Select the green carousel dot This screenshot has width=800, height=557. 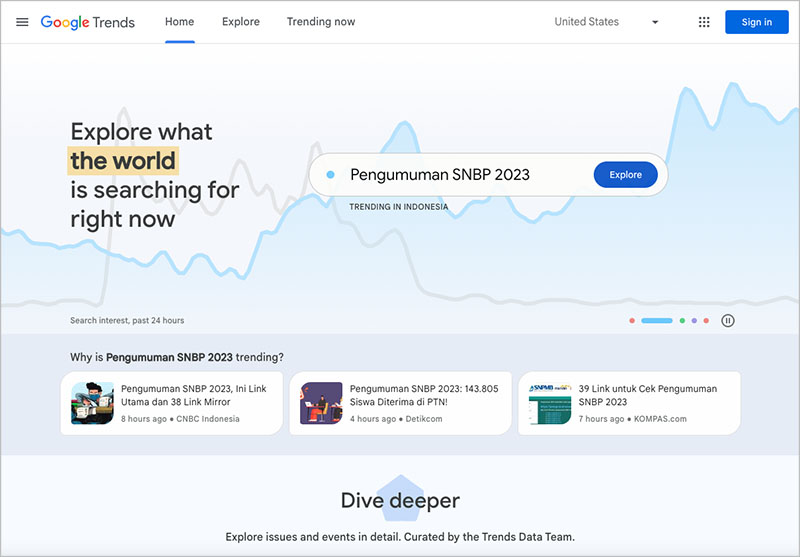pos(682,321)
